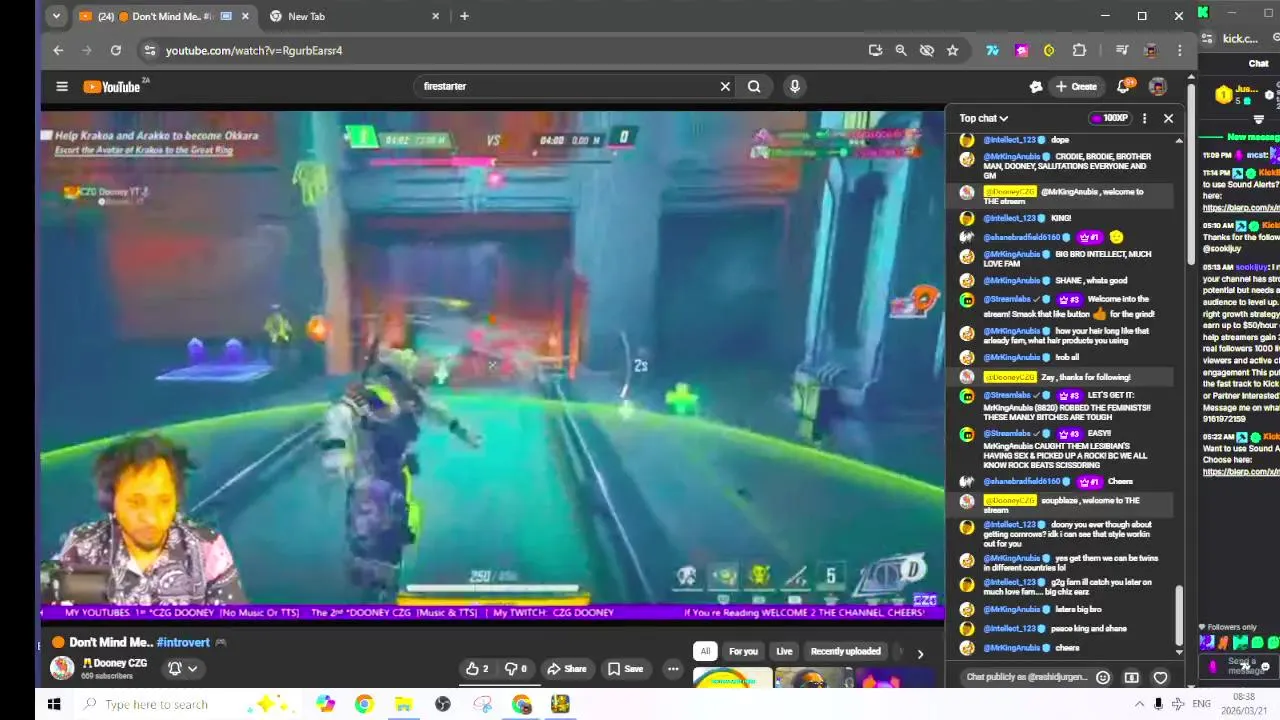
Task: Reload the current page
Action: [116, 50]
